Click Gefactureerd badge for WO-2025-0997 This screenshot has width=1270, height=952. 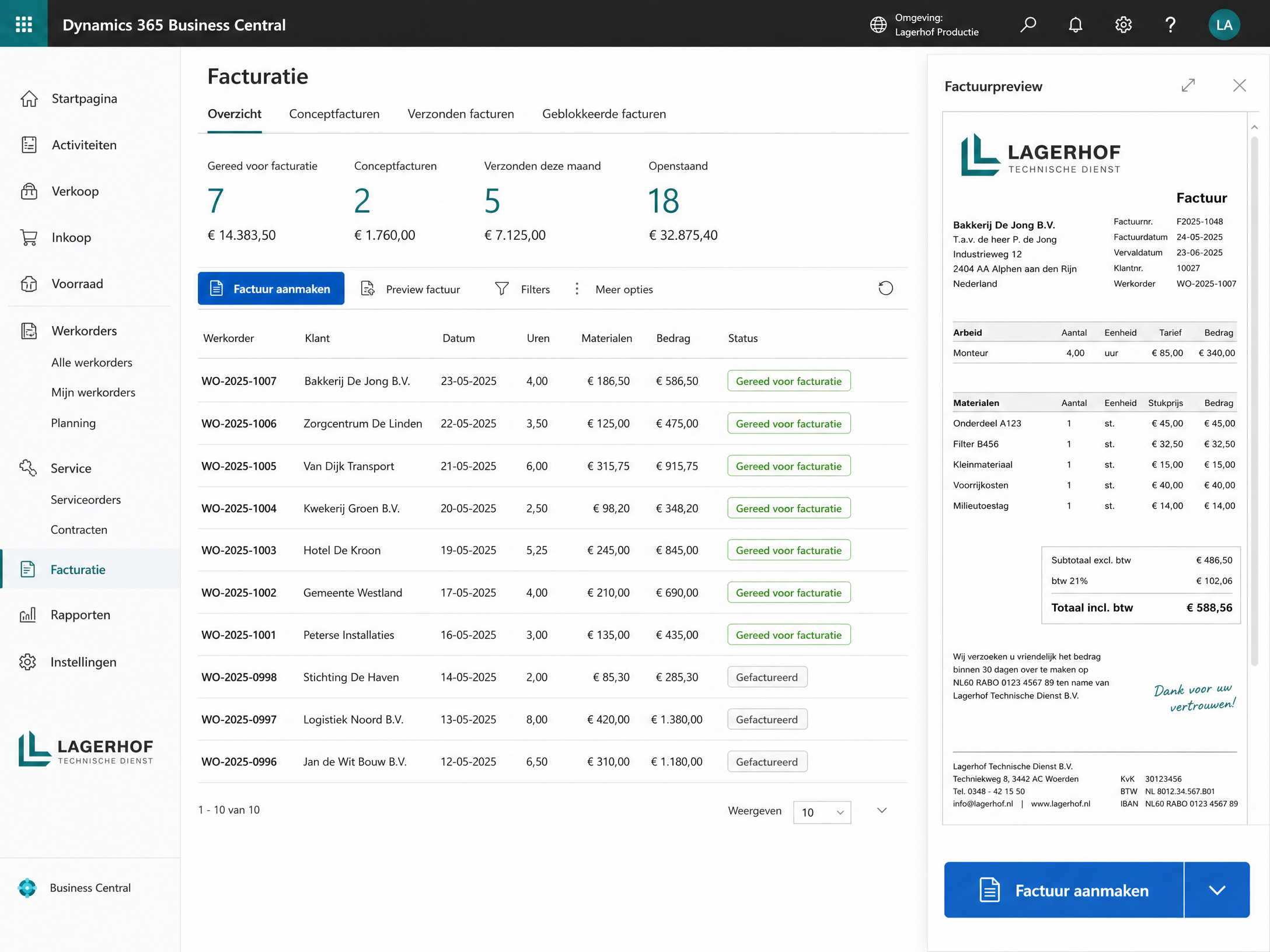pos(767,719)
